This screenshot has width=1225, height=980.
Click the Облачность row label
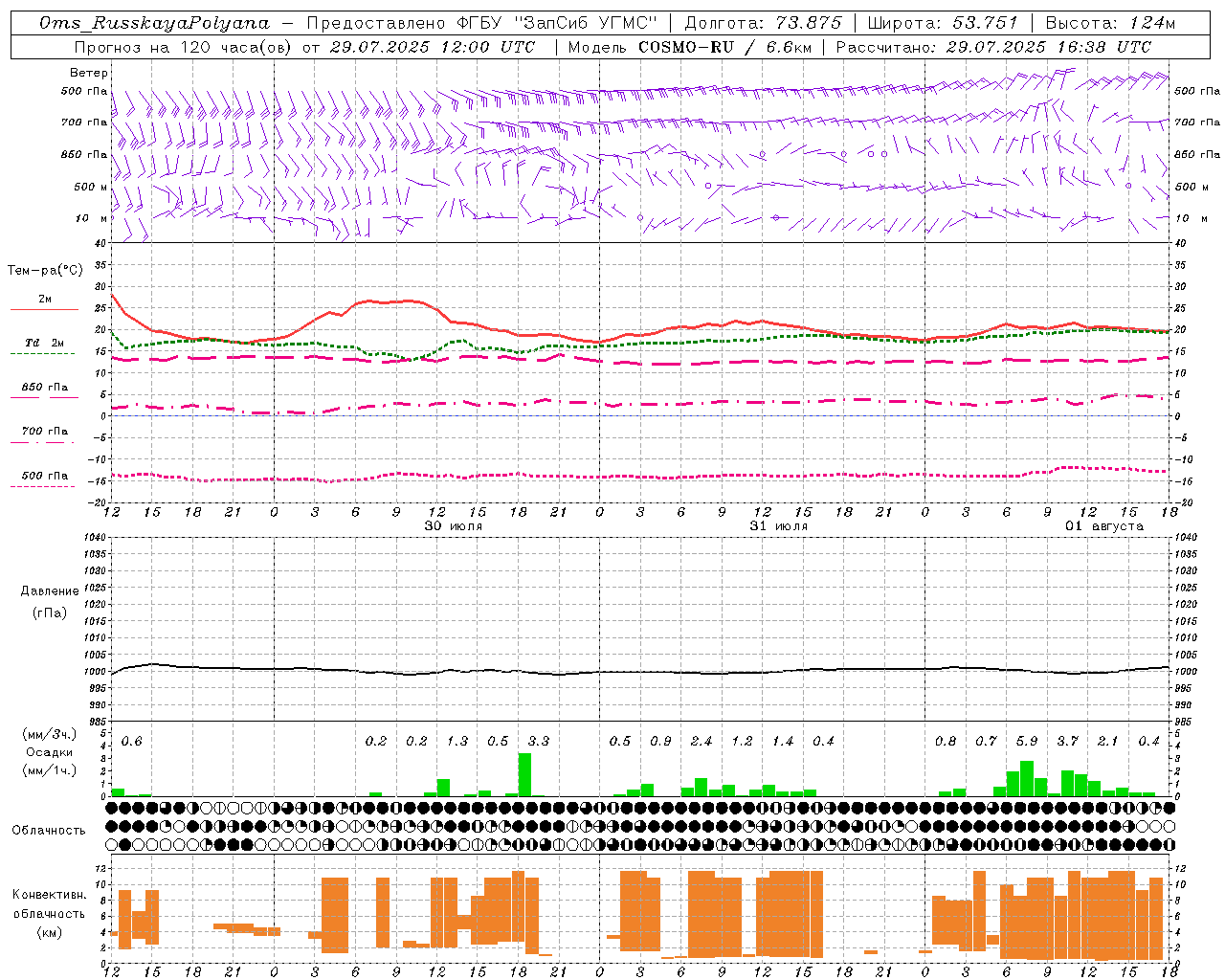coord(49,830)
